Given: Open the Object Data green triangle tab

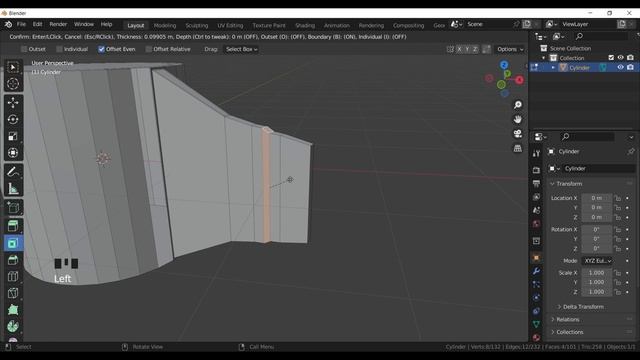Looking at the screenshot, I should click(x=536, y=324).
